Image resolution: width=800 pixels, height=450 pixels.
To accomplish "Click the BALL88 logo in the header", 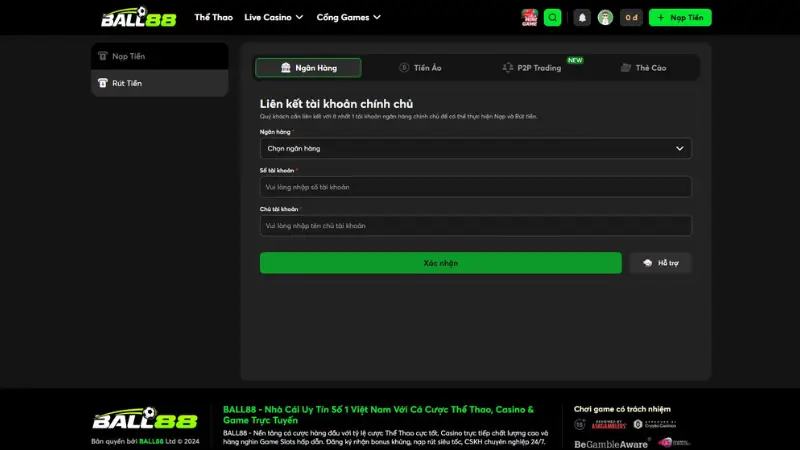I will (138, 17).
